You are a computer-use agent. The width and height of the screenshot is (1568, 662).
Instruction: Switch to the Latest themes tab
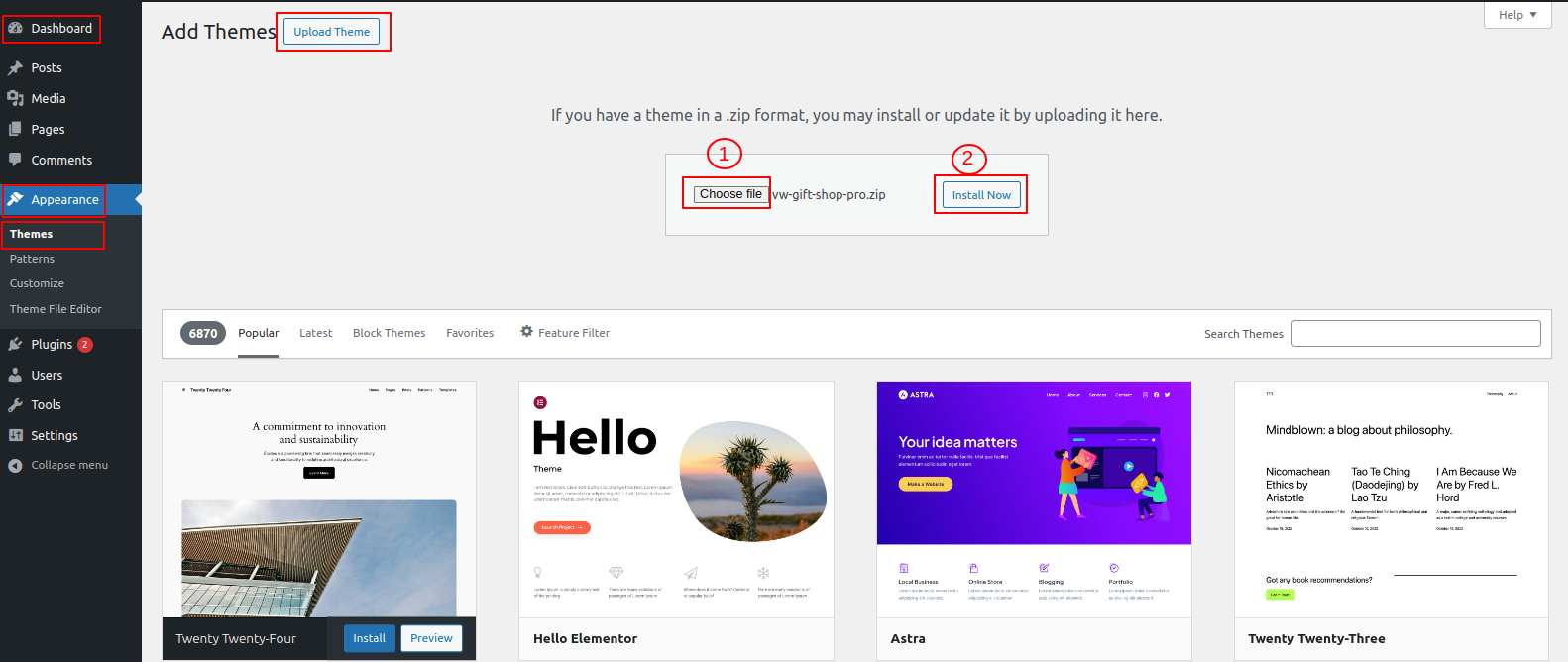[x=315, y=333]
